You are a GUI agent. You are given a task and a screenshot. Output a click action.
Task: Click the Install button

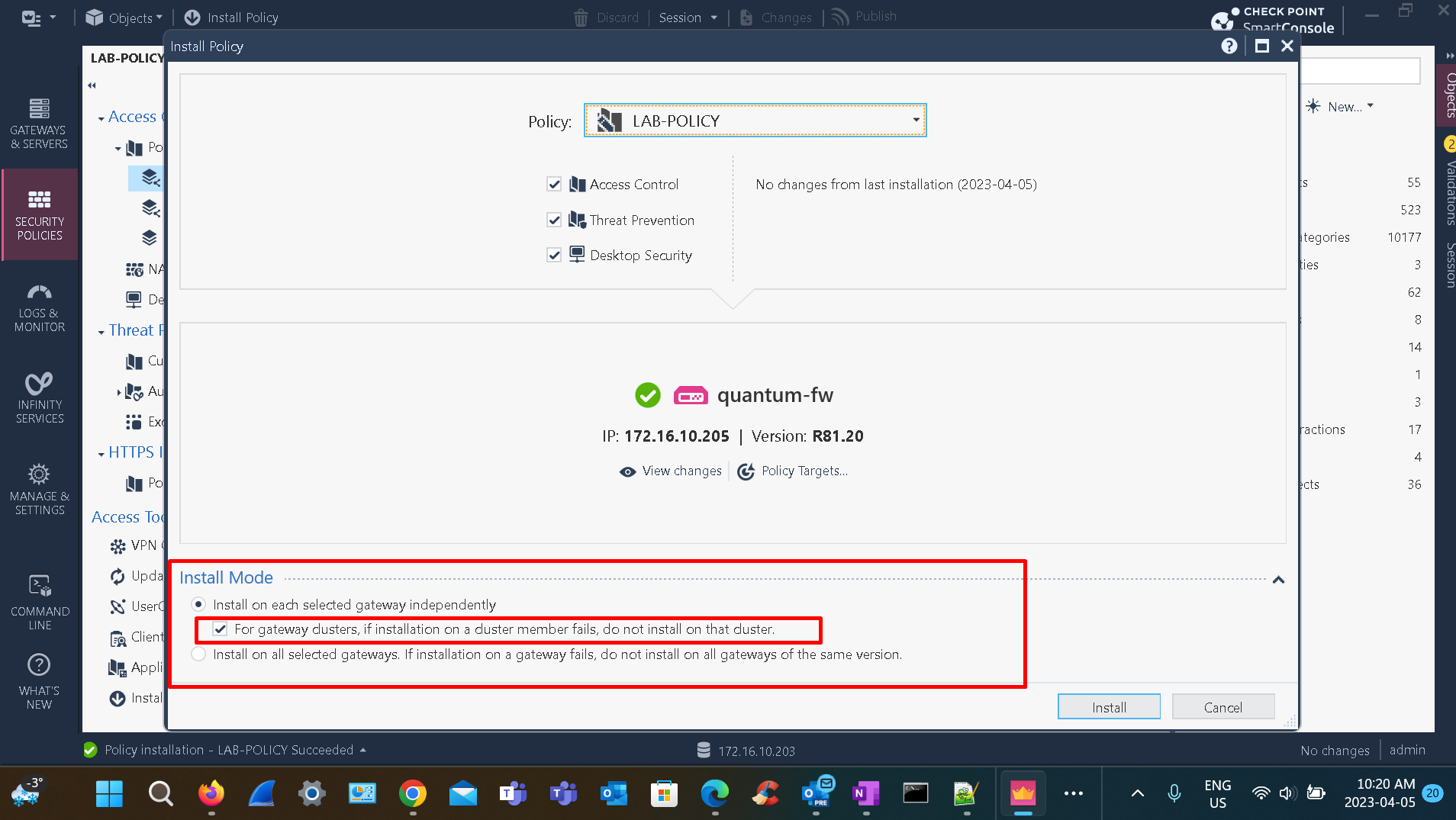click(1108, 706)
